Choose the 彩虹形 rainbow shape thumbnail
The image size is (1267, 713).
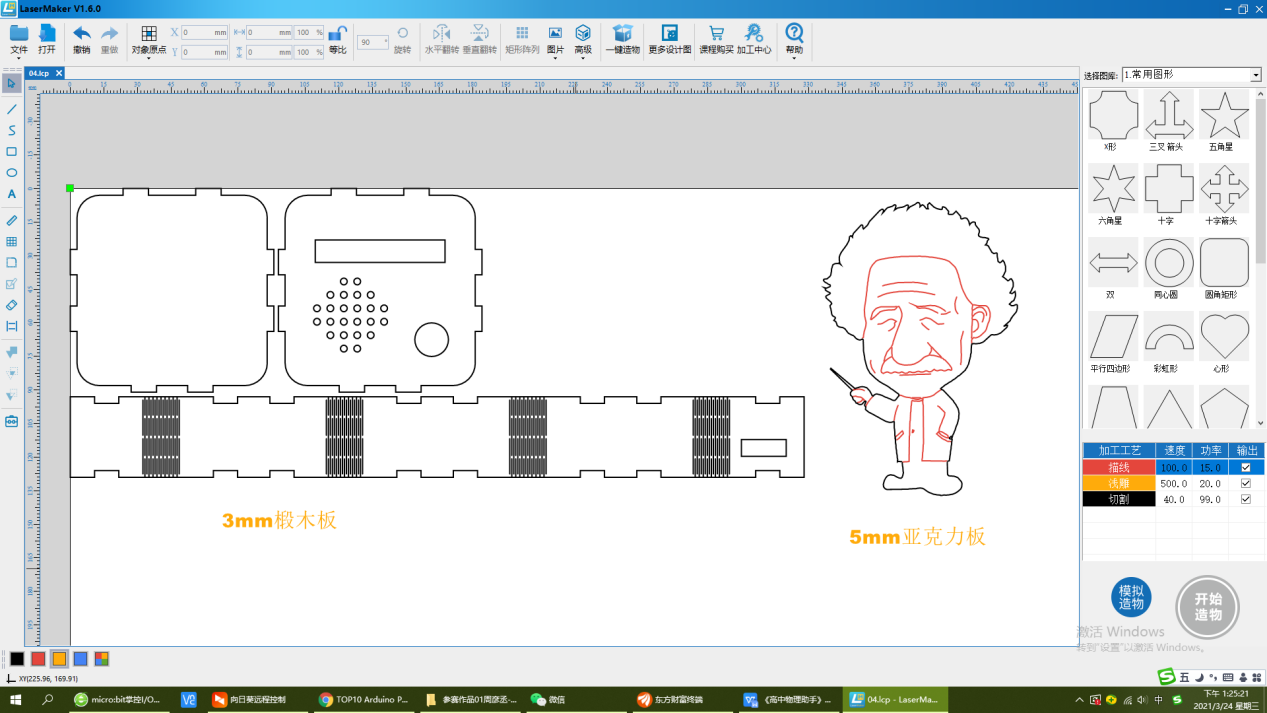click(x=1168, y=336)
